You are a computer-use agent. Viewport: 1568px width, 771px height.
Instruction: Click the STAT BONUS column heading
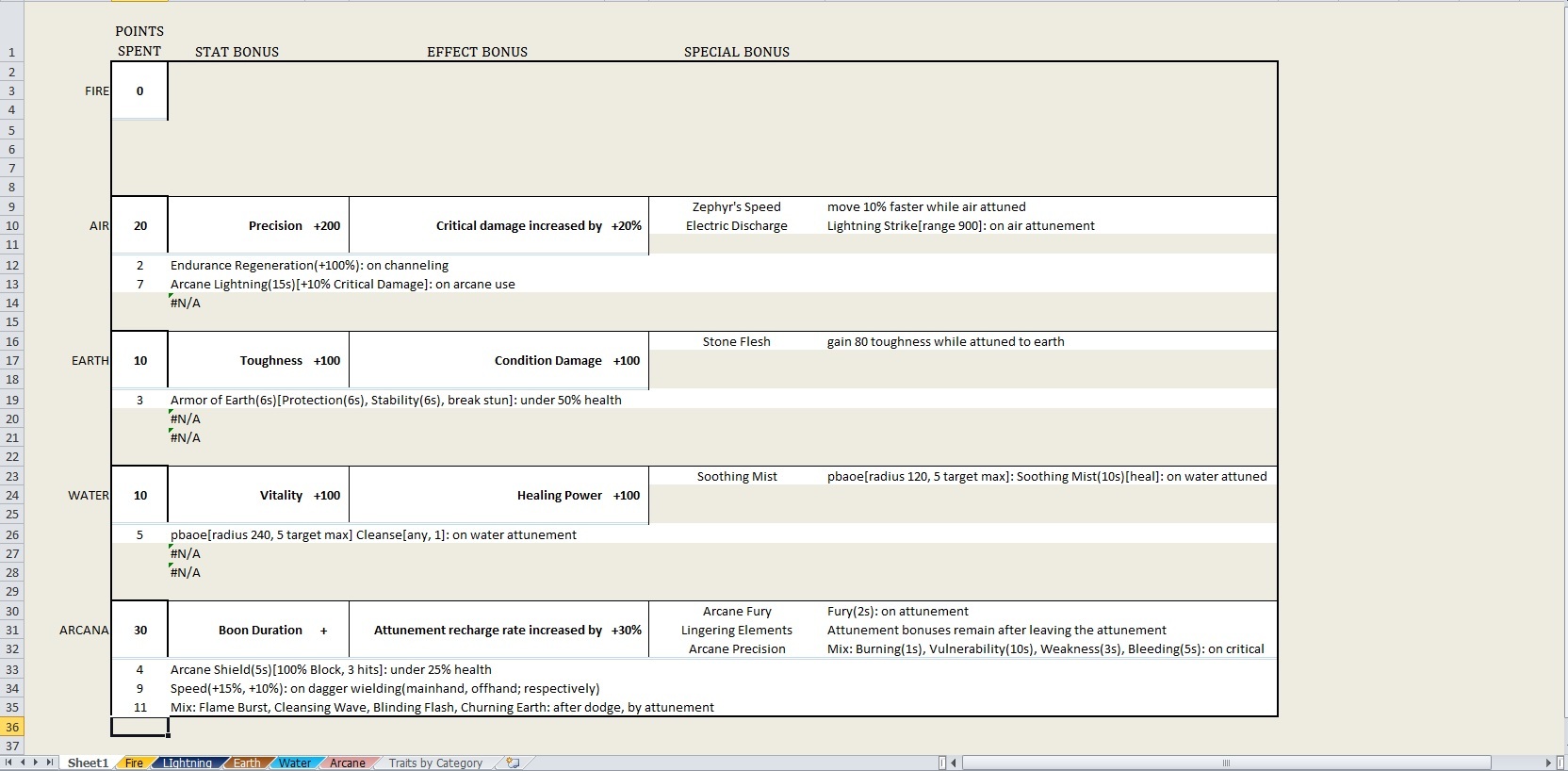click(237, 52)
